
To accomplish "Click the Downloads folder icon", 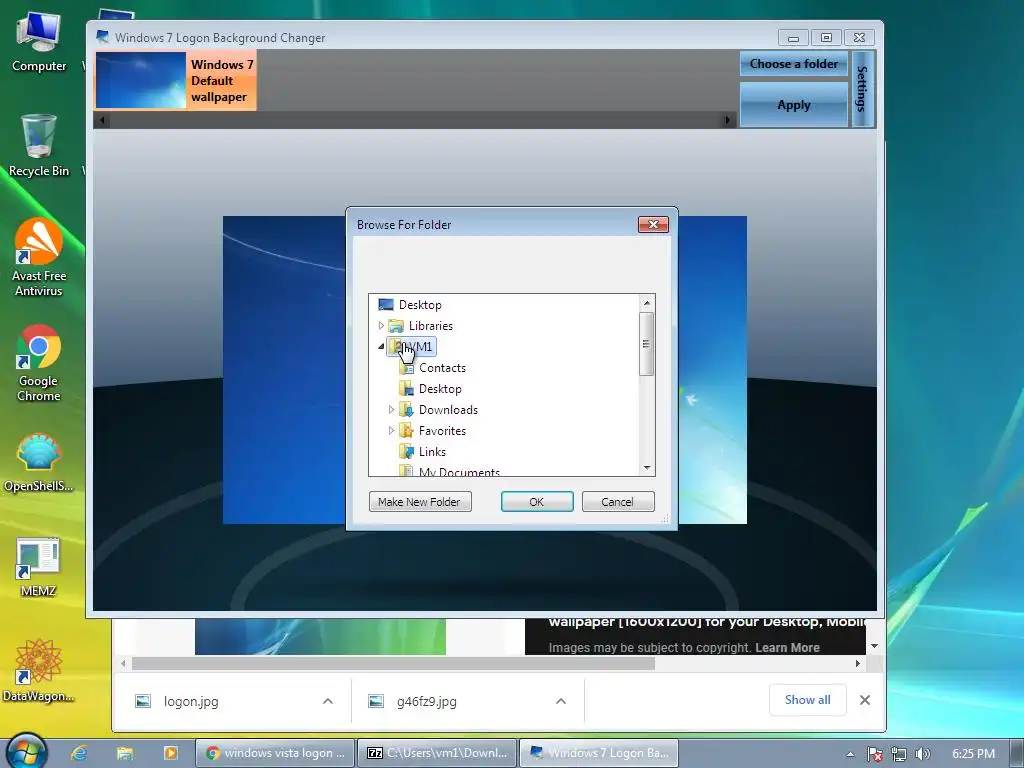I will (x=406, y=409).
